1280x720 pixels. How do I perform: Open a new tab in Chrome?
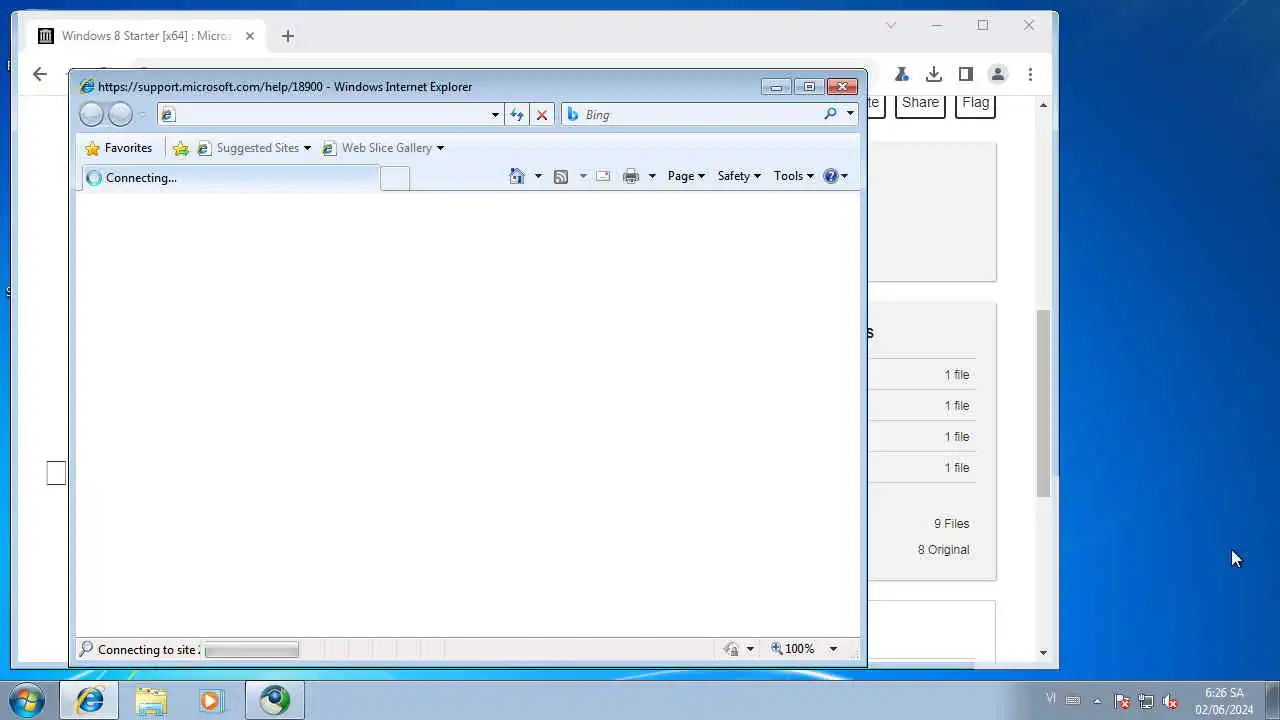(288, 36)
